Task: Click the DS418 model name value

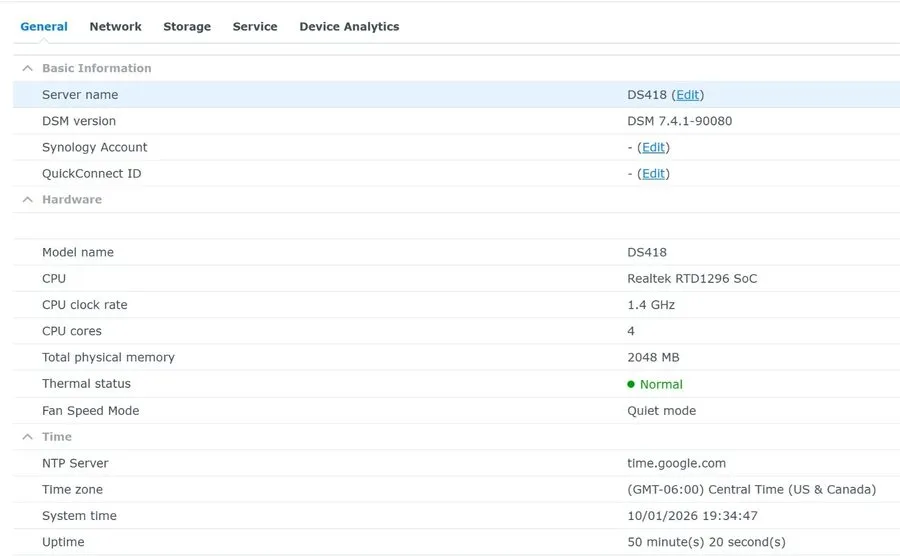Action: tap(647, 252)
